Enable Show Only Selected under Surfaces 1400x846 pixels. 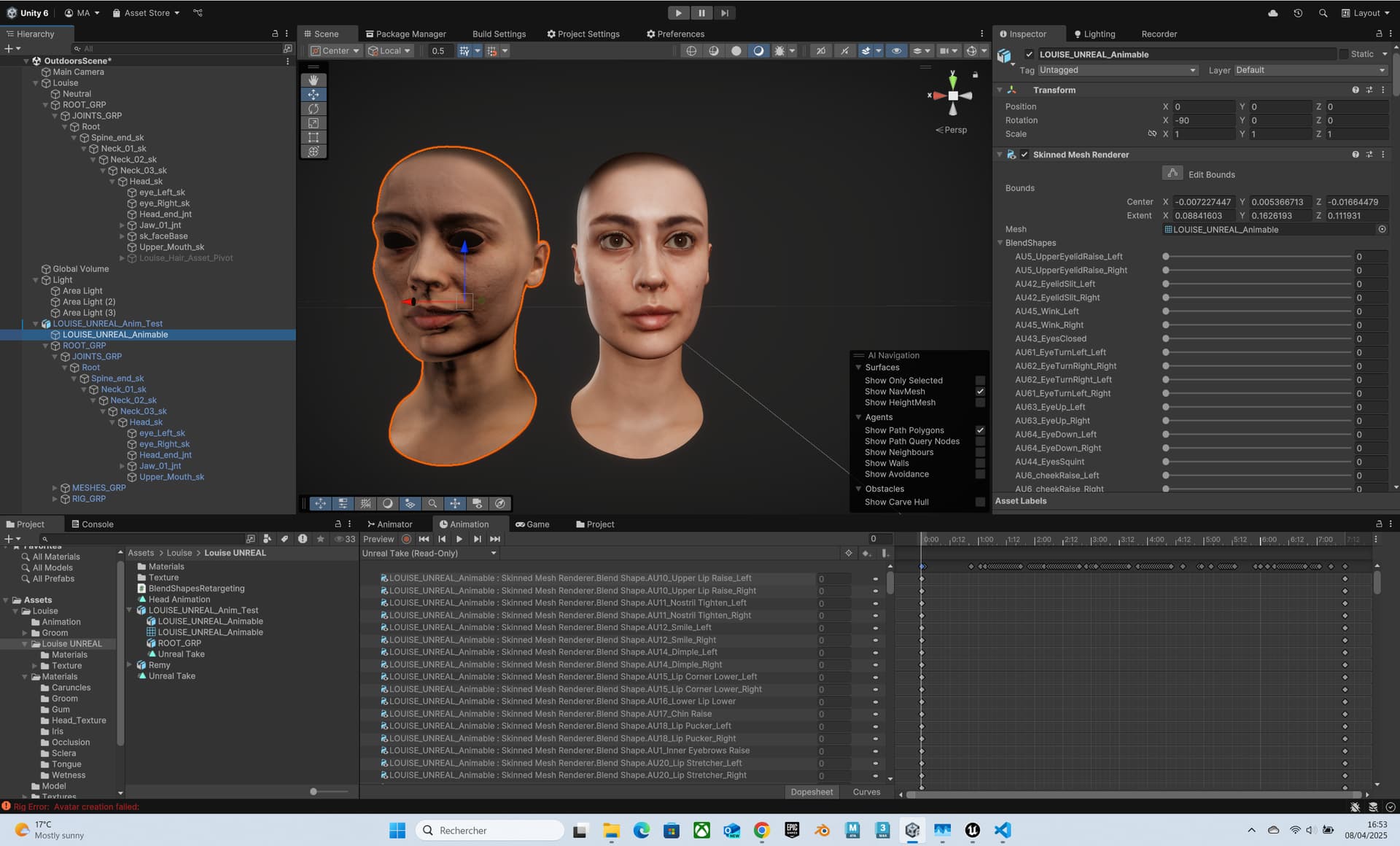[x=980, y=380]
